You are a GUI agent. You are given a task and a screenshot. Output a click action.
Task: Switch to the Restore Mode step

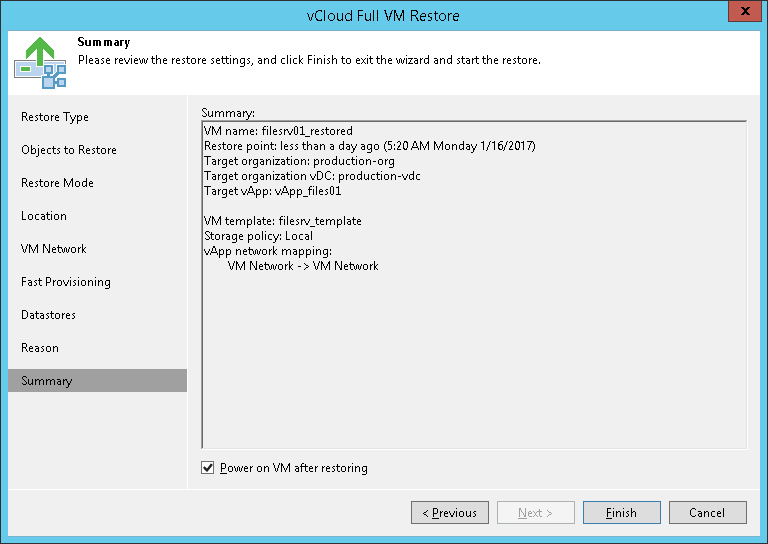[57, 183]
